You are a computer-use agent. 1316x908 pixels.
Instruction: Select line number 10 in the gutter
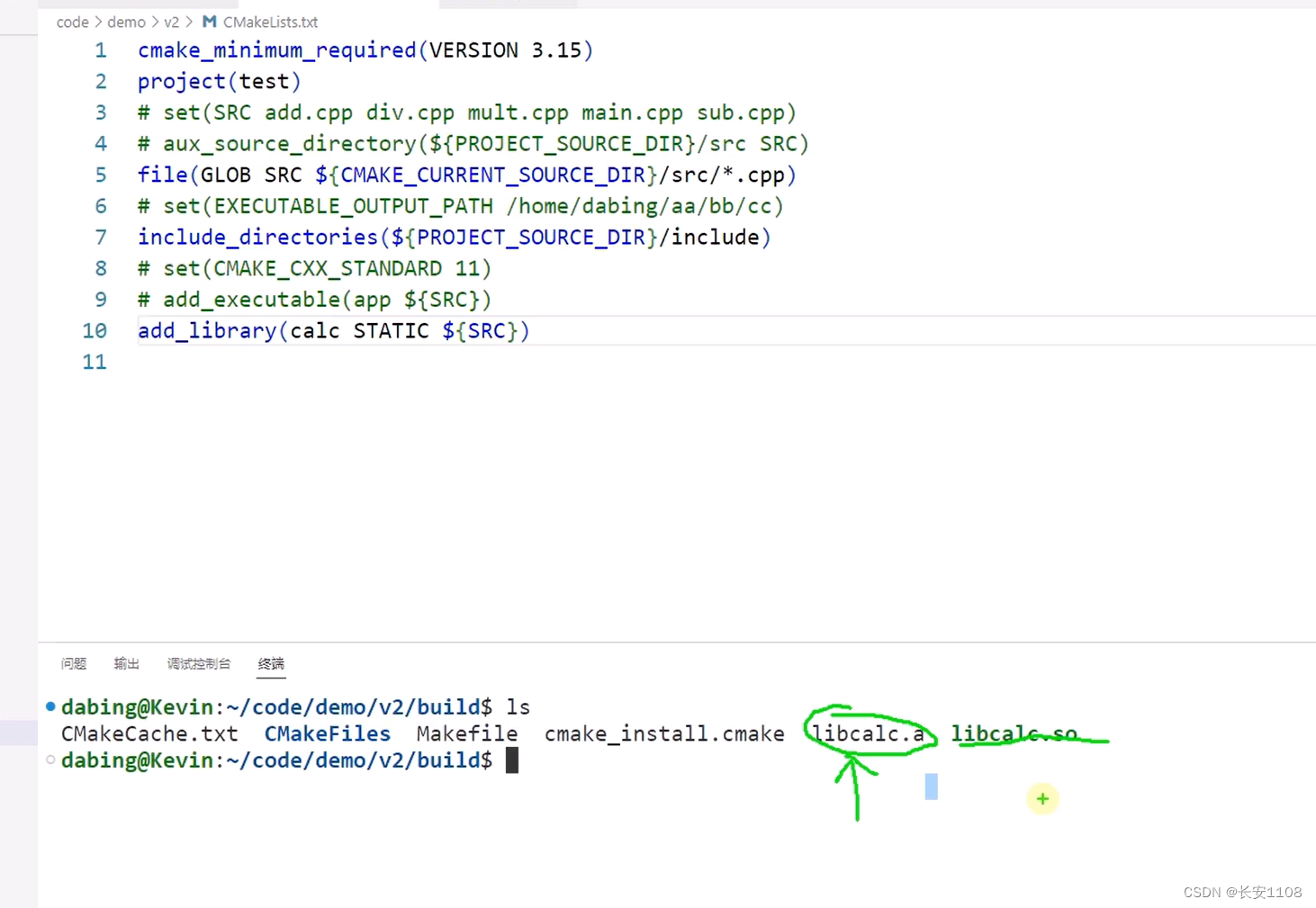tap(95, 331)
